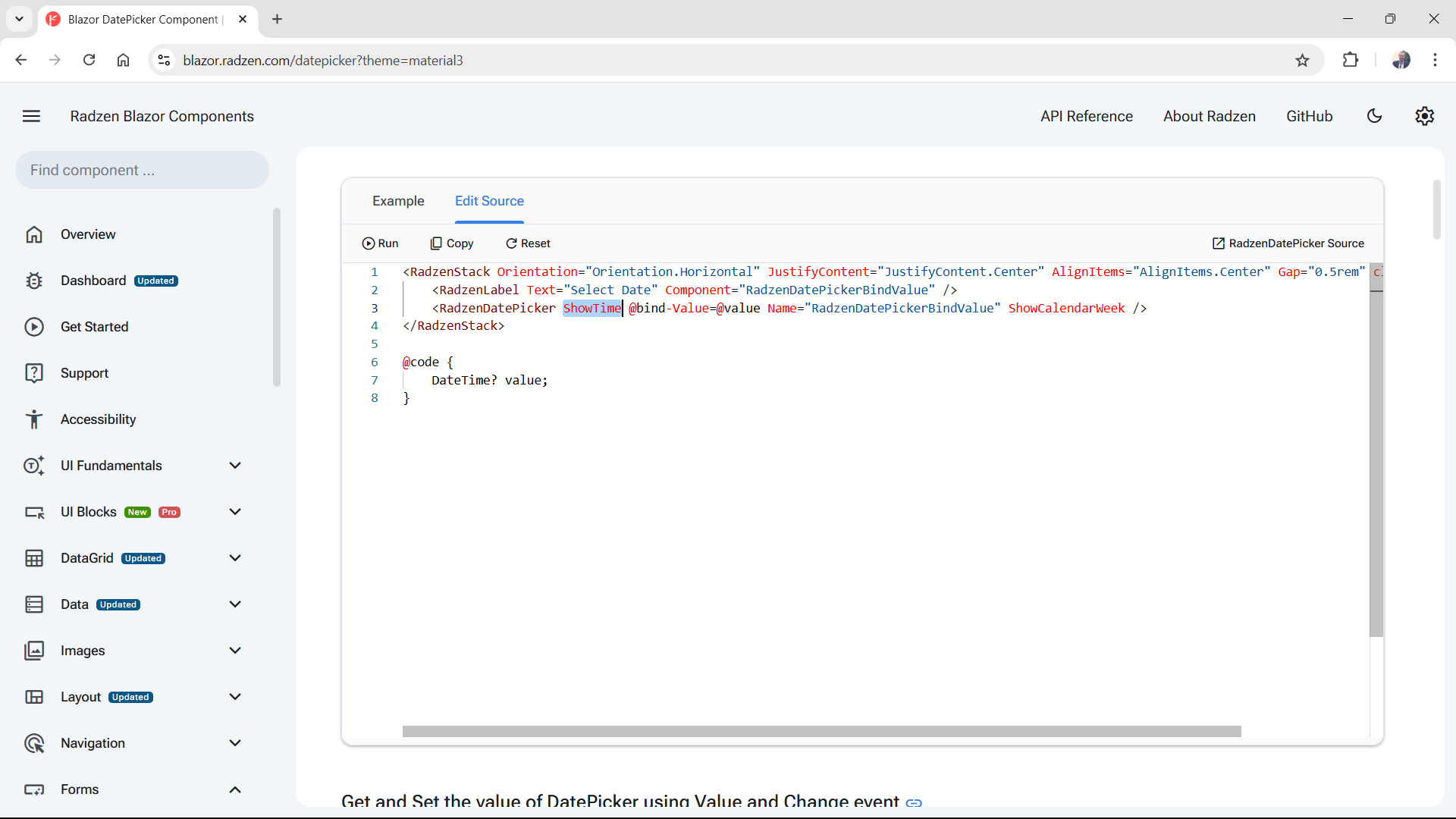Expand the Data section
The image size is (1456, 819).
235,604
